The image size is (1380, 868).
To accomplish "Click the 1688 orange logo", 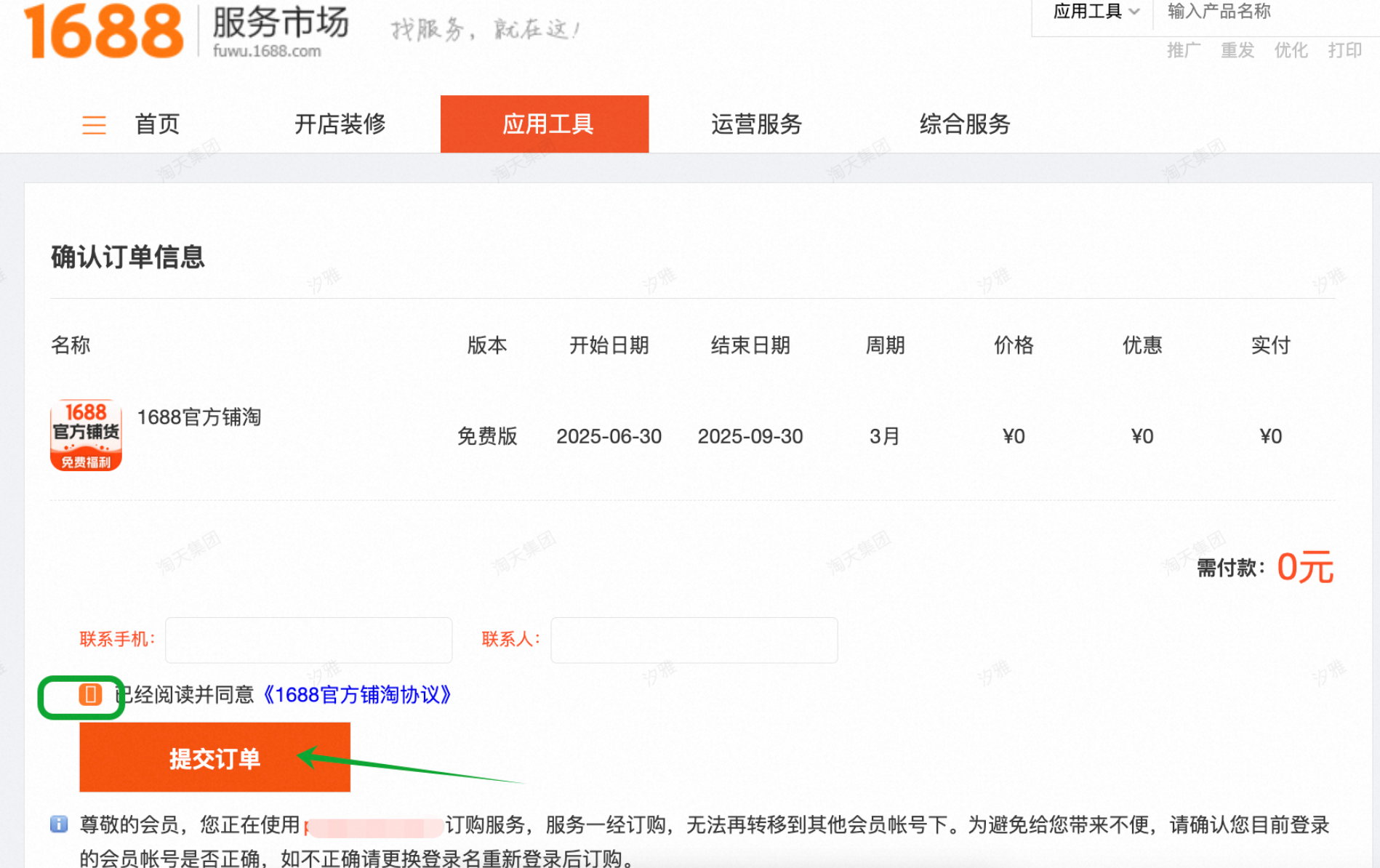I will [104, 31].
